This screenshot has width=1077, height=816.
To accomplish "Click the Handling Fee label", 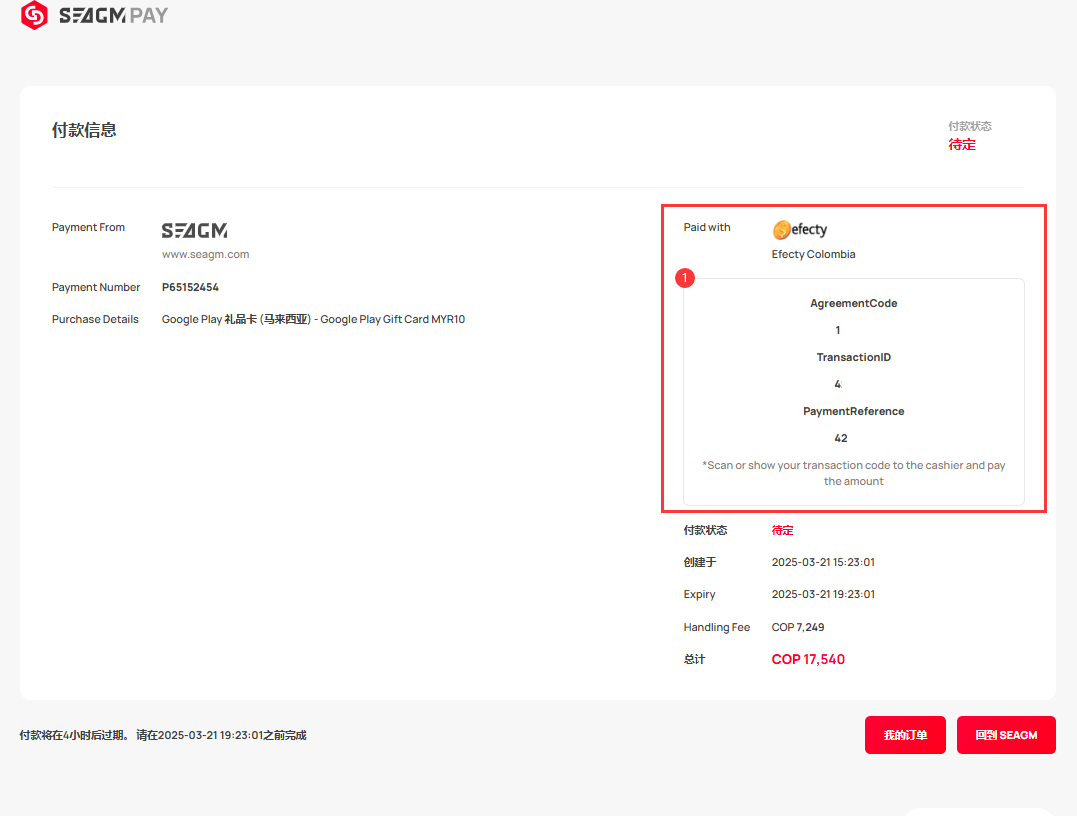I will (x=716, y=627).
